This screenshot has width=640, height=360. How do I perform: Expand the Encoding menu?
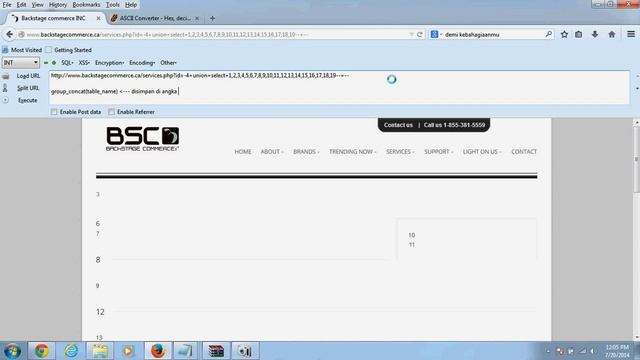(x=142, y=63)
